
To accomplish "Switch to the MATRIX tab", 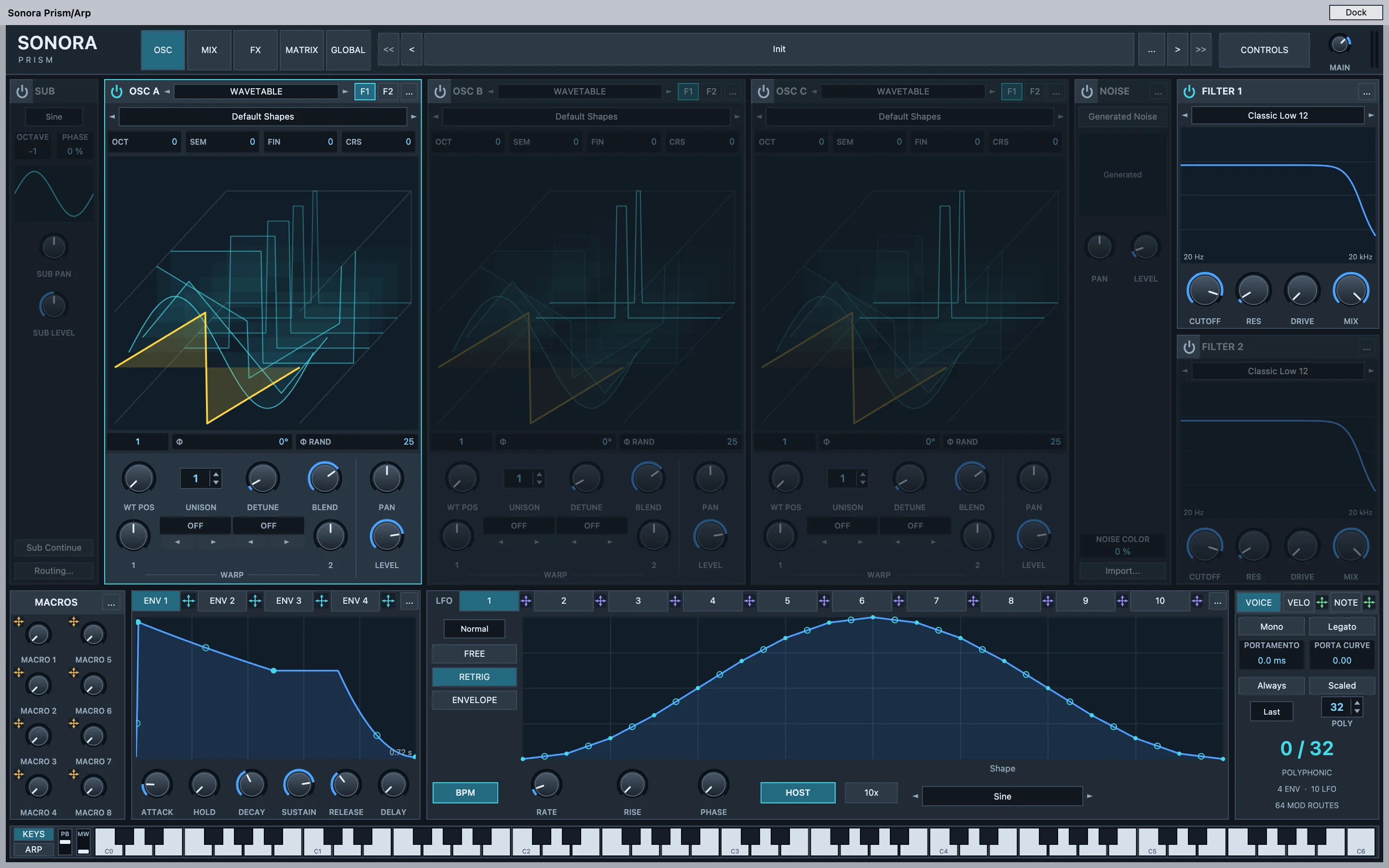I will (301, 50).
